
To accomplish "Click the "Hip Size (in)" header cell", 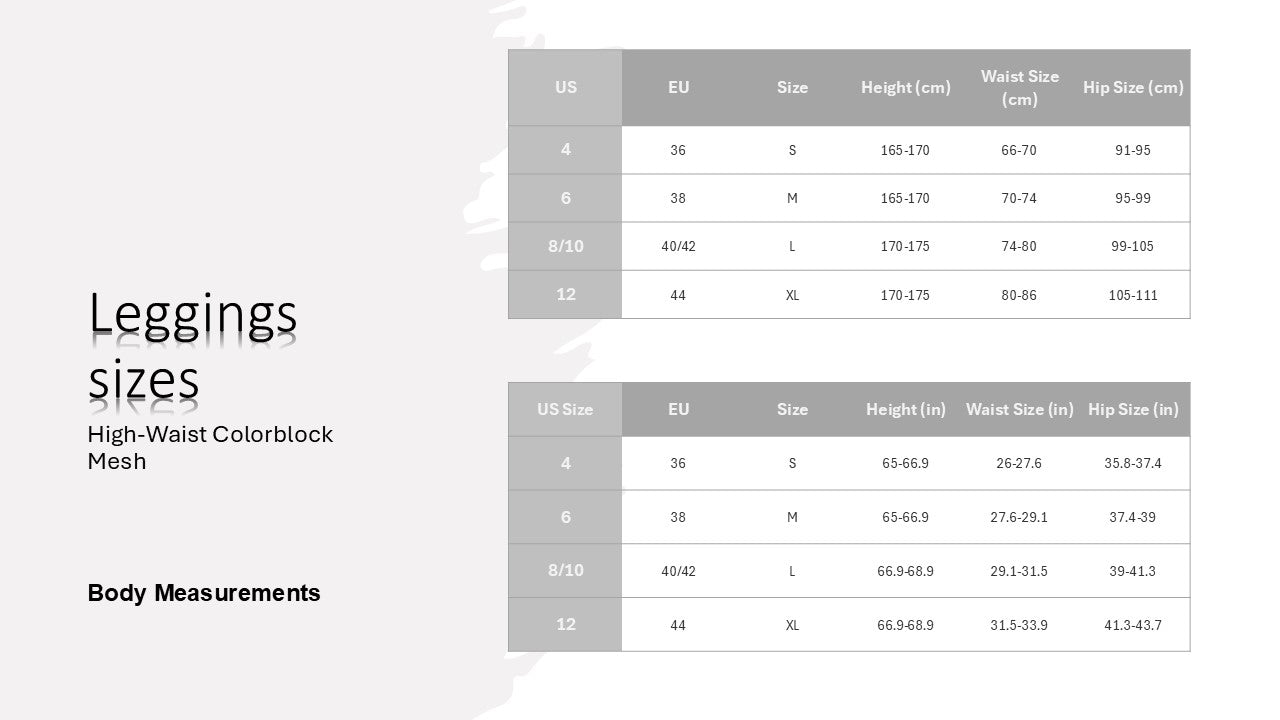I will point(1133,409).
